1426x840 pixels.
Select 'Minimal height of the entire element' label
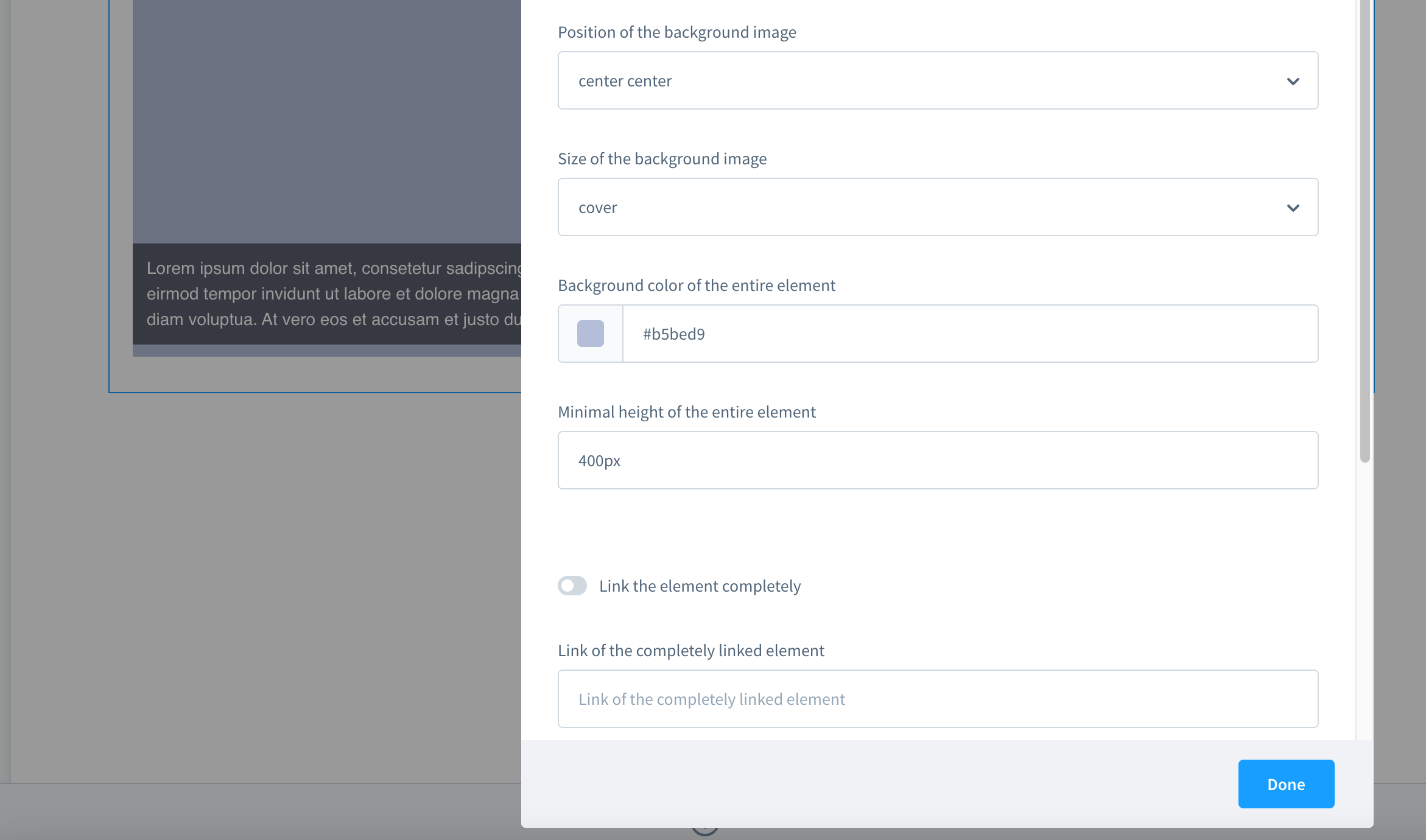click(687, 412)
